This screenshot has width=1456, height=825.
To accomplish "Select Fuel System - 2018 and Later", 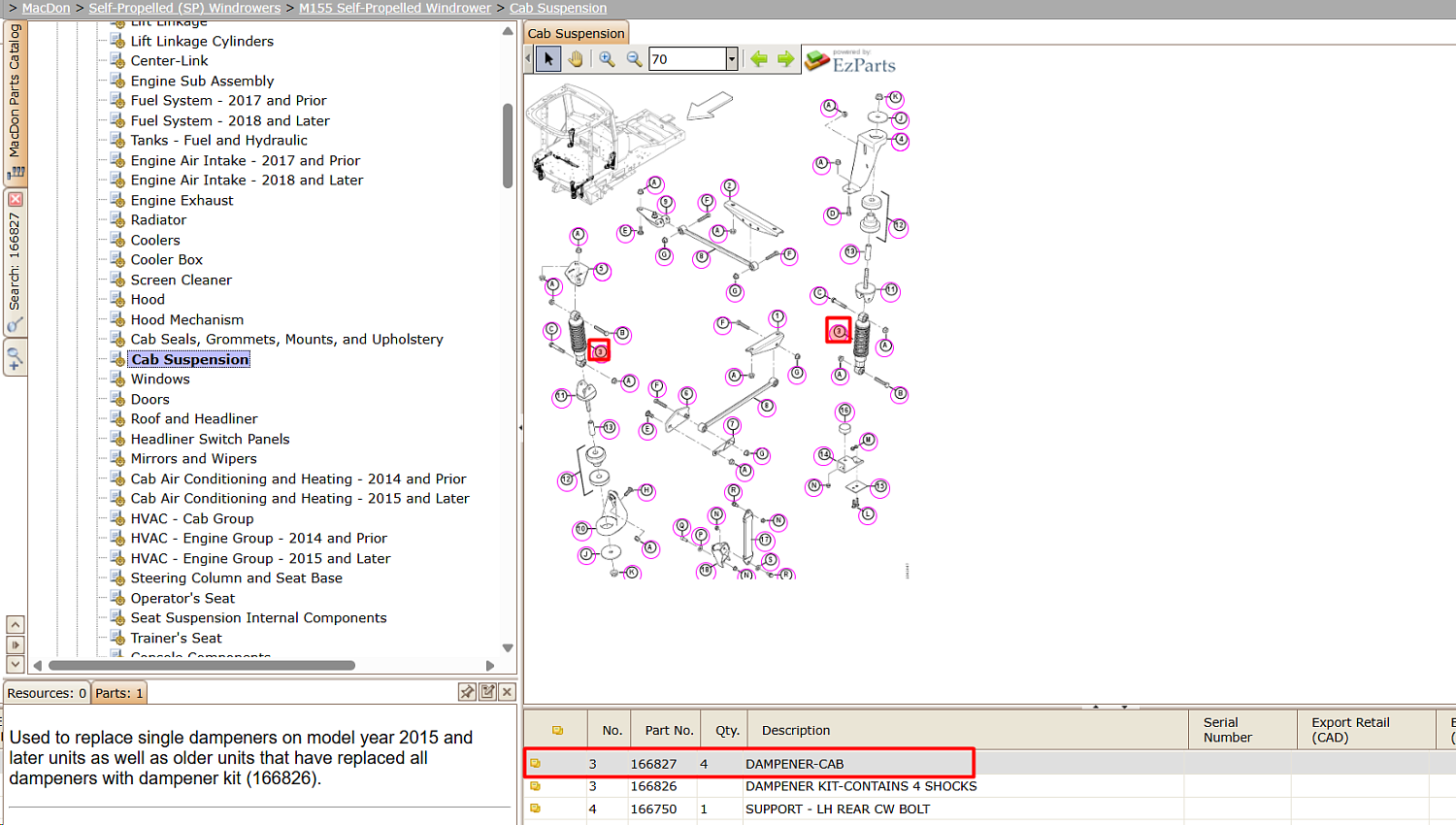I will pos(230,120).
